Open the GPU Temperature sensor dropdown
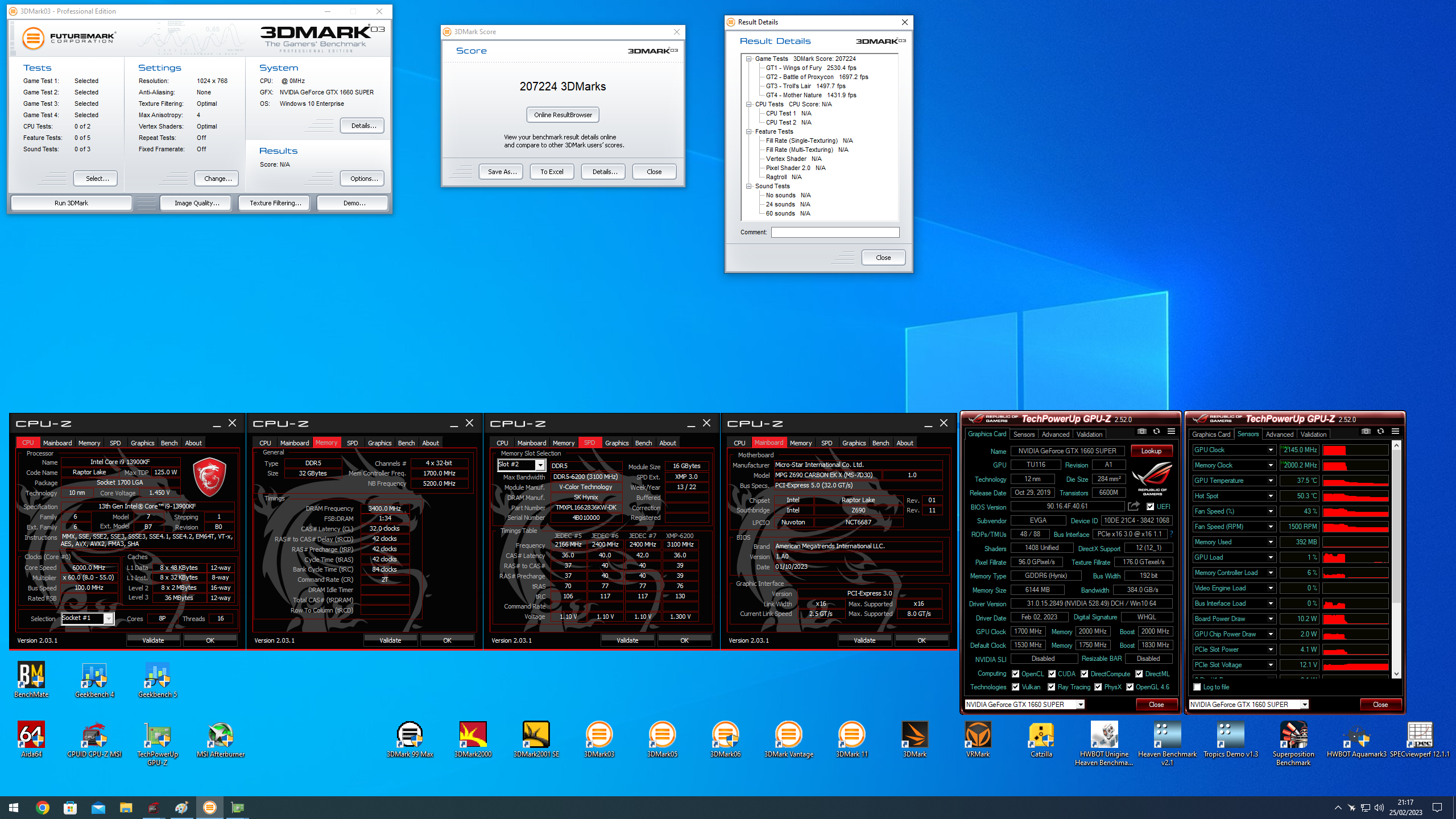Viewport: 1456px width, 819px height. pyautogui.click(x=1271, y=481)
